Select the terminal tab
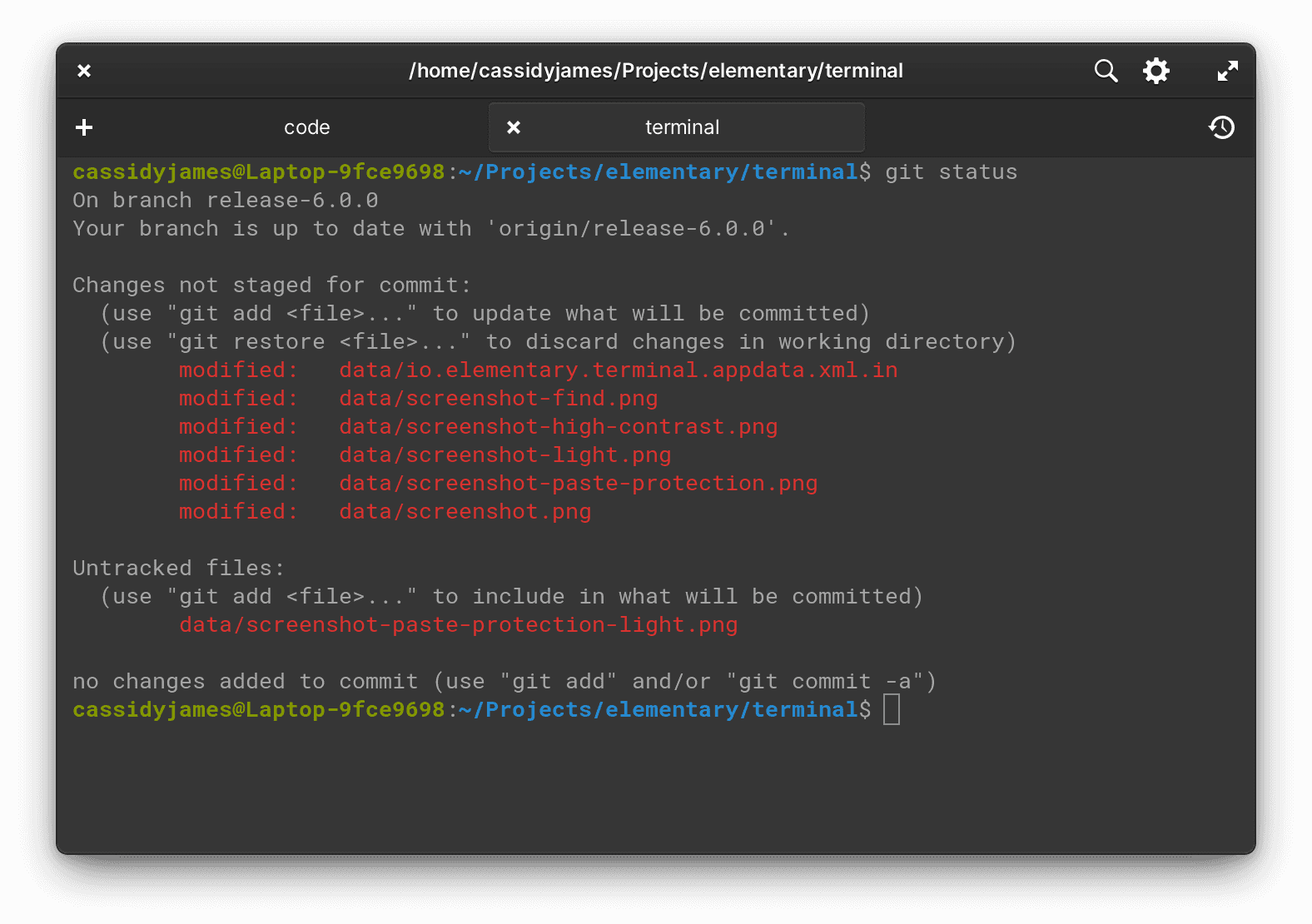The width and height of the screenshot is (1312, 924). coord(681,127)
